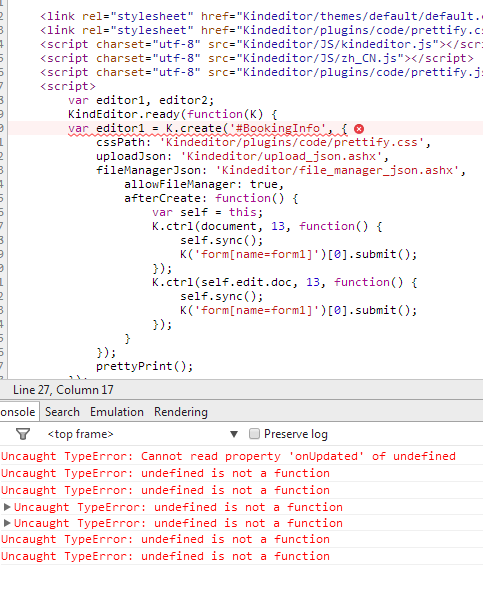This screenshot has height=596, width=483.
Task: Click the last Uncaught TypeError message
Action: [x=165, y=556]
